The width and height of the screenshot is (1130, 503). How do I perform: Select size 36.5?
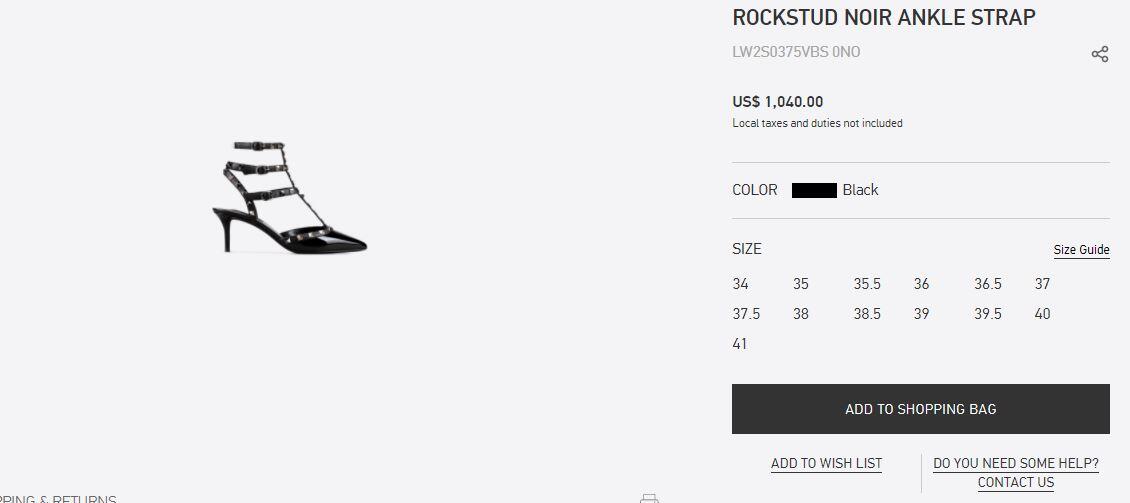coord(987,284)
